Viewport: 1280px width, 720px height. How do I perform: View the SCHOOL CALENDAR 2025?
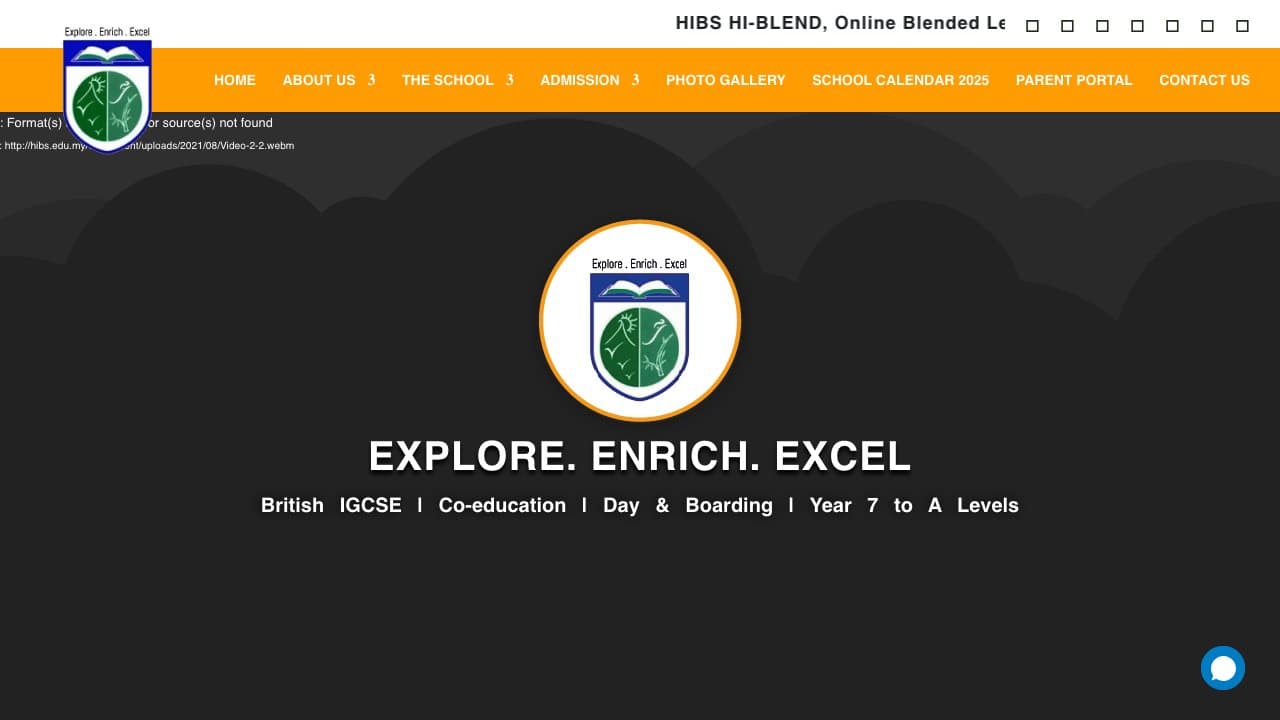[x=900, y=80]
